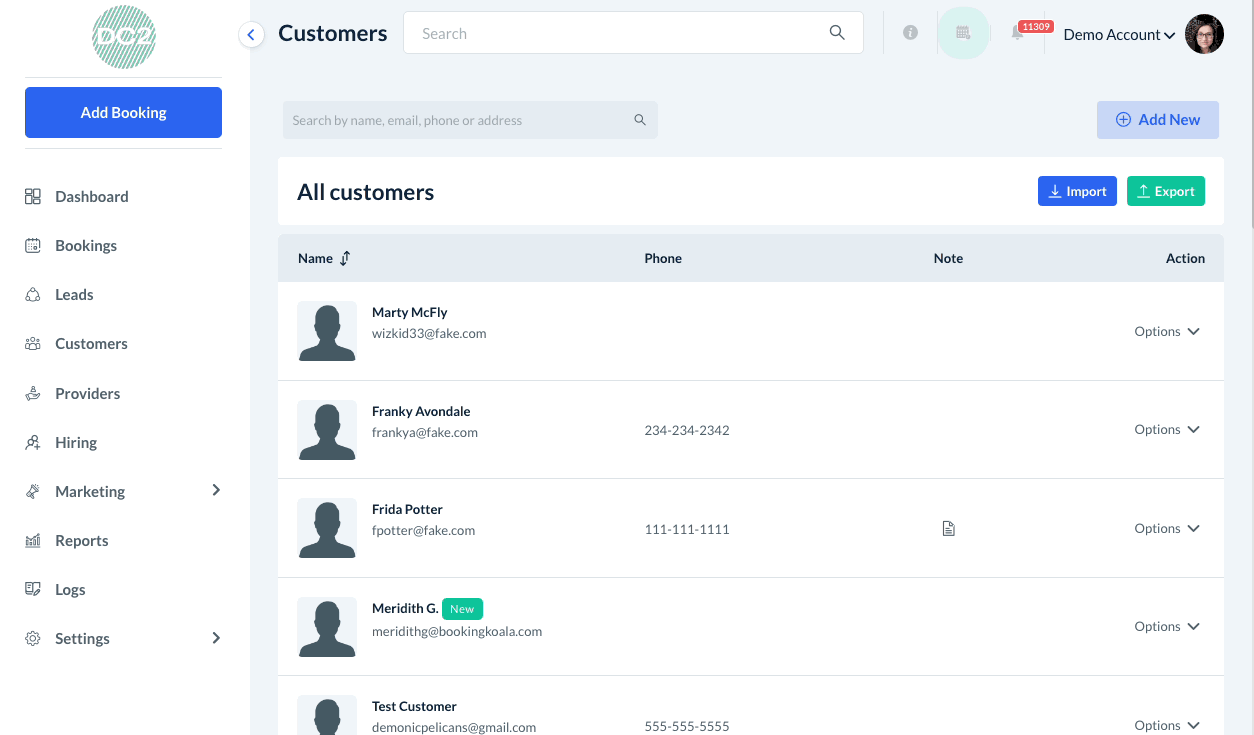Open Demo Account dropdown menu
The width and height of the screenshot is (1254, 735).
pyautogui.click(x=1118, y=34)
